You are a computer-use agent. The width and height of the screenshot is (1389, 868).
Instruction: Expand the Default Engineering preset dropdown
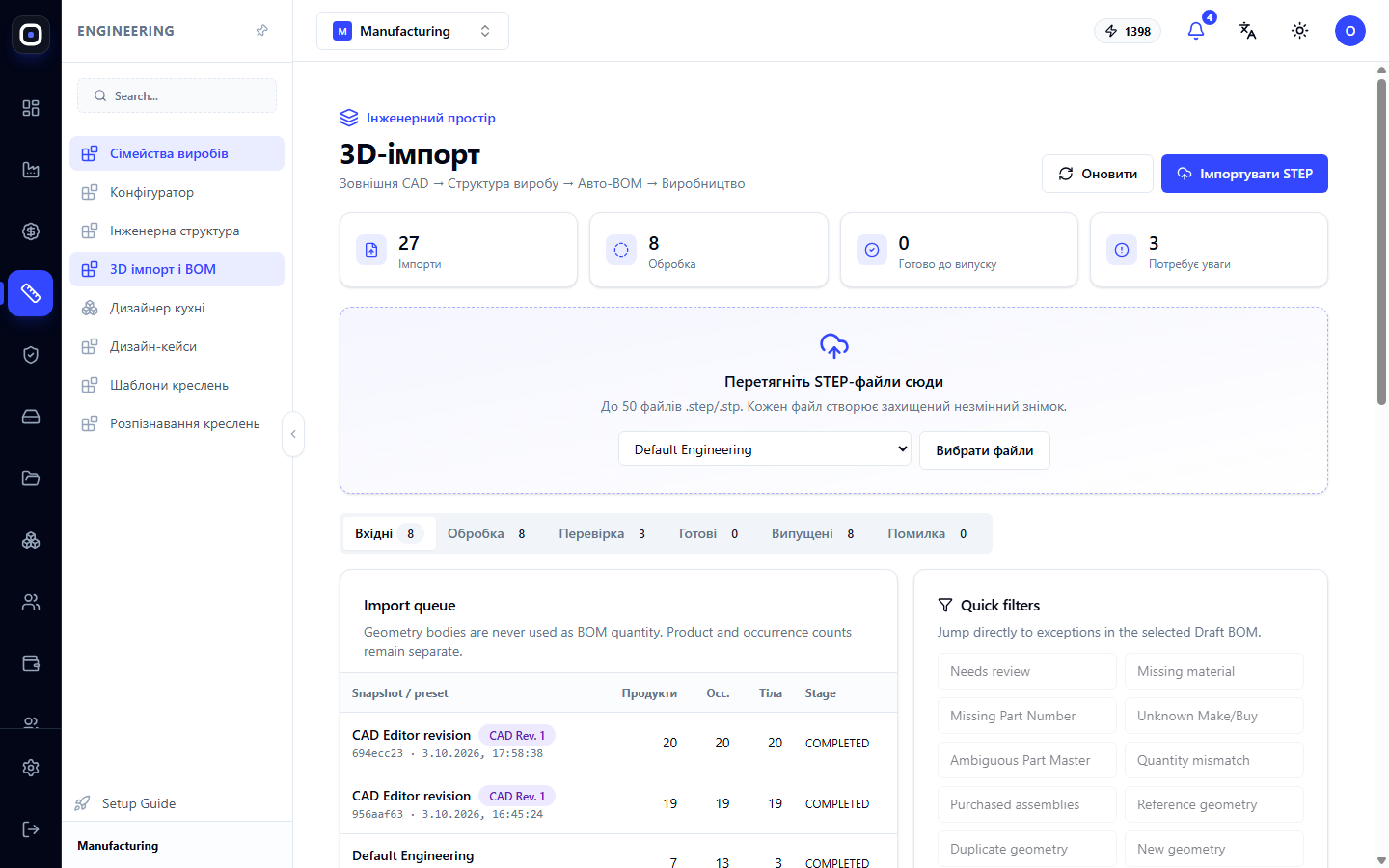click(x=765, y=449)
